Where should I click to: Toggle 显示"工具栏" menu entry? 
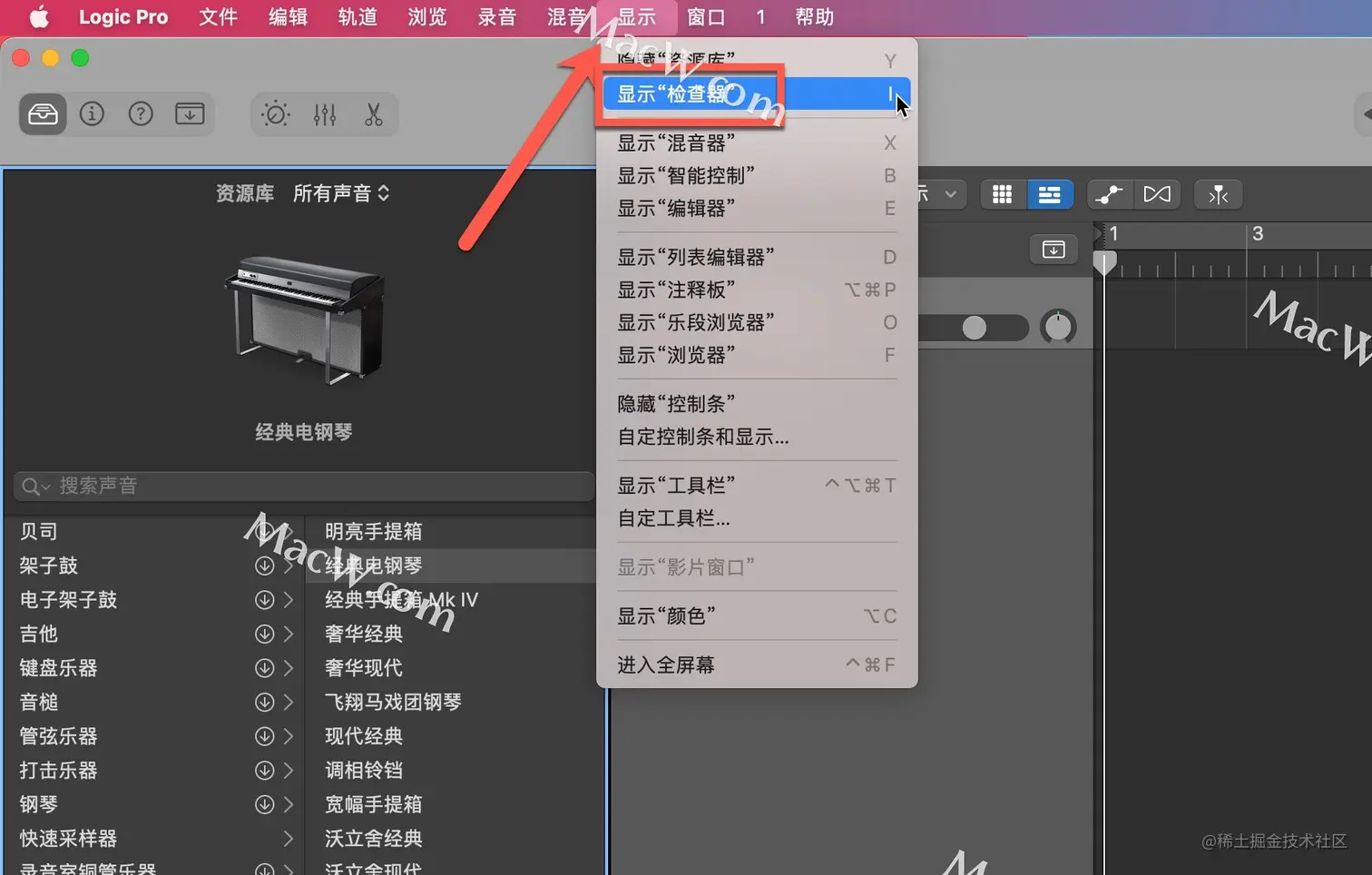pyautogui.click(x=756, y=486)
